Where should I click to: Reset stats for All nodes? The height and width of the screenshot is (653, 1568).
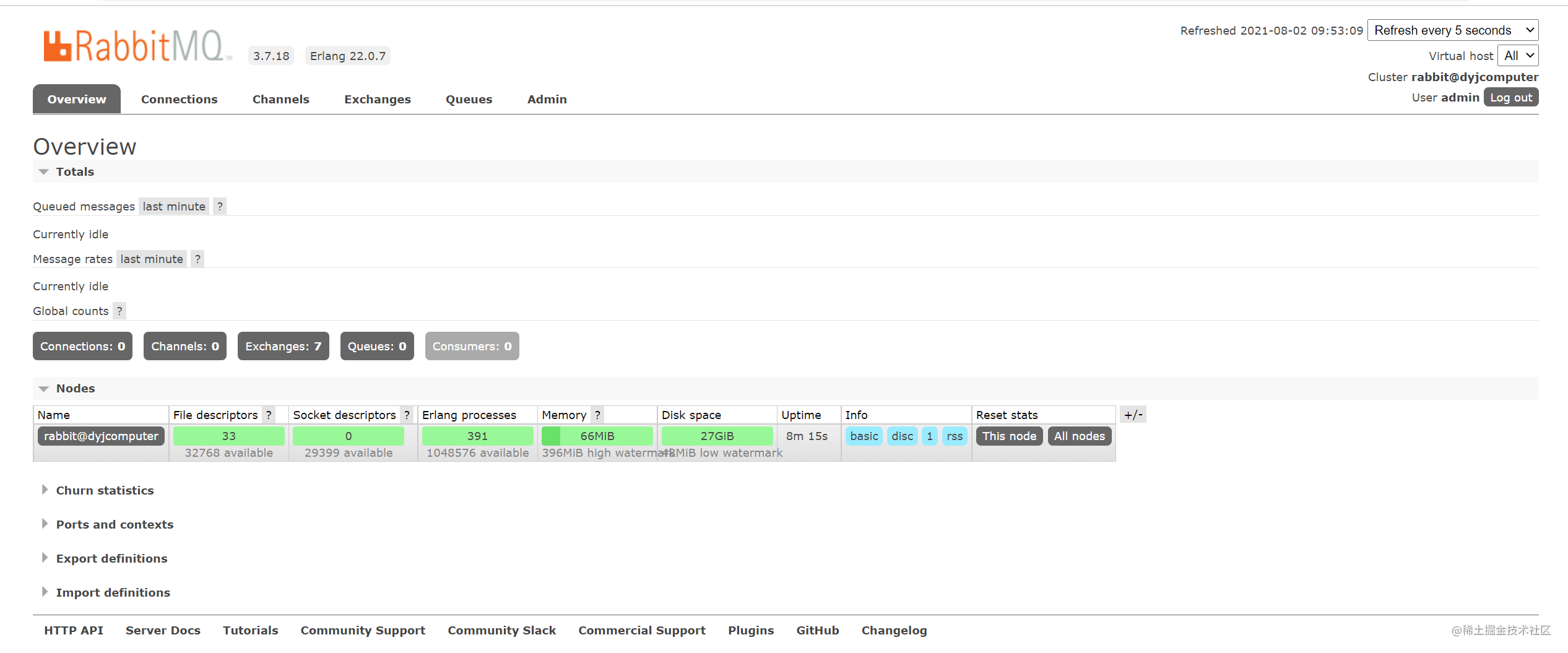1080,436
